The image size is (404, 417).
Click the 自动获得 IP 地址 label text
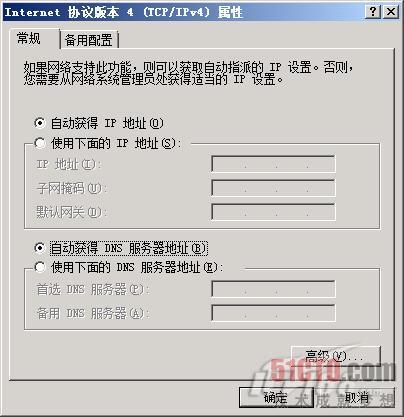(x=107, y=123)
